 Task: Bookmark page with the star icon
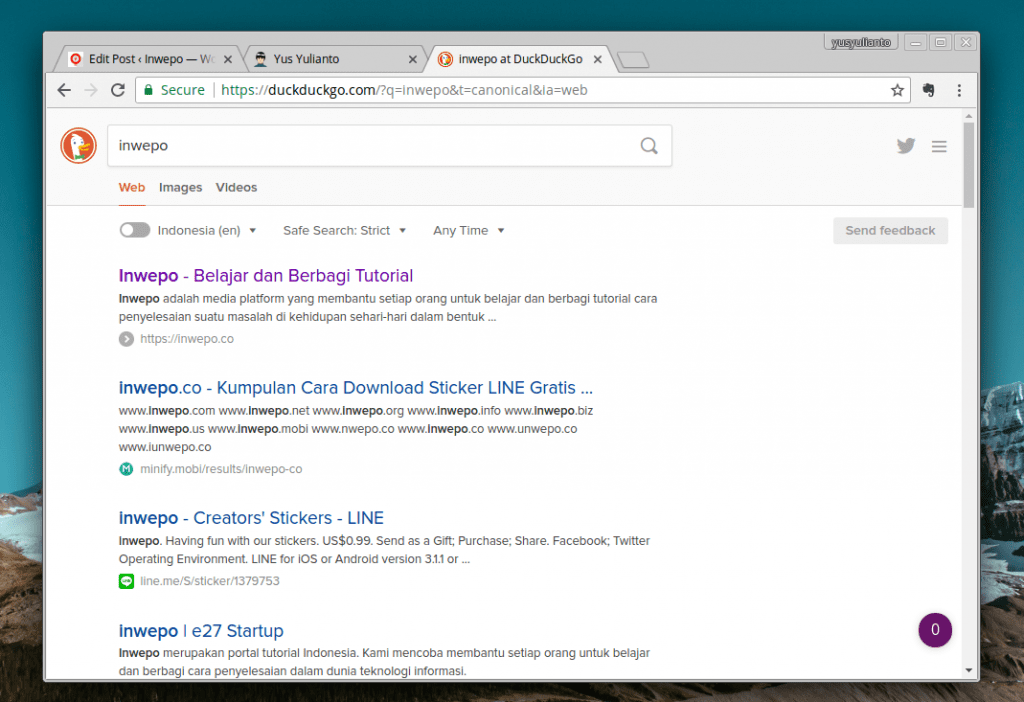point(897,90)
